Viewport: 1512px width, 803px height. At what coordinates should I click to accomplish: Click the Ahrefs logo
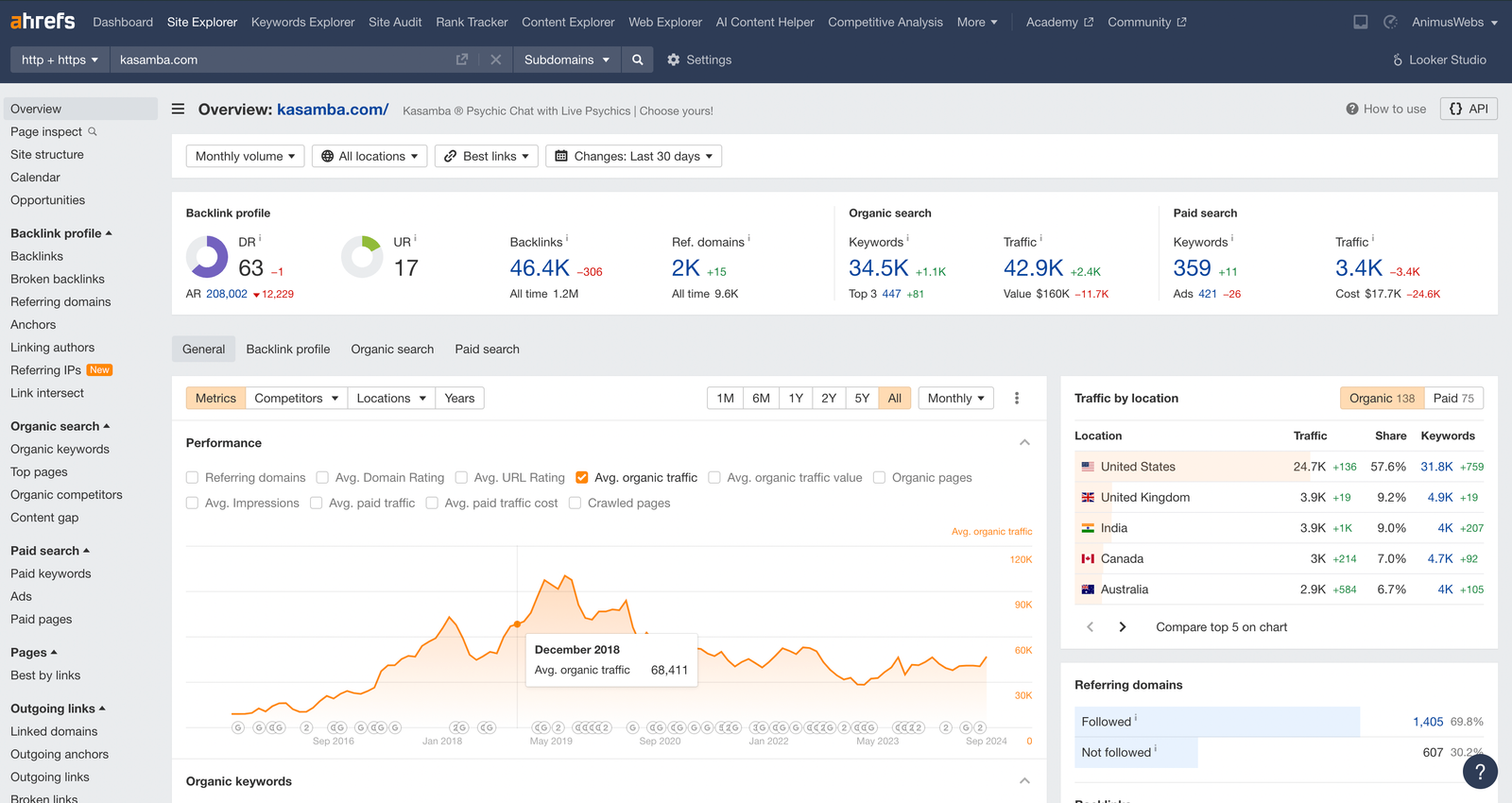(43, 21)
